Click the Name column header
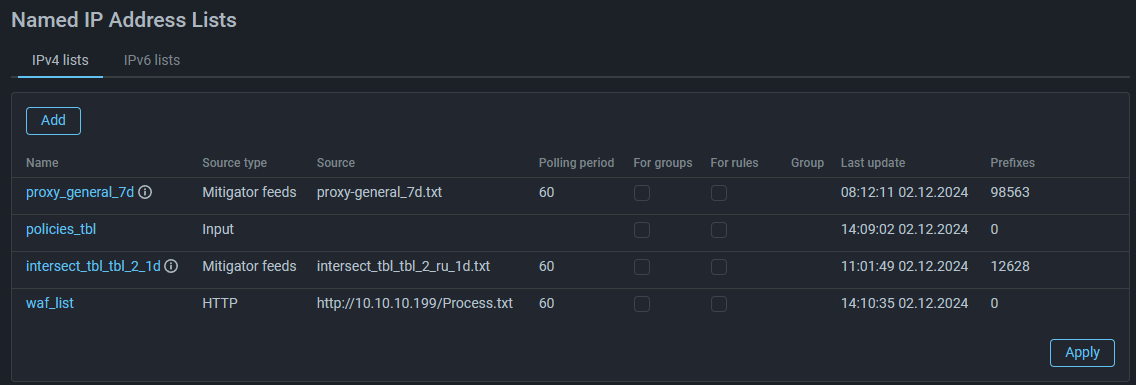Screen dimensions: 1136x385 42,163
